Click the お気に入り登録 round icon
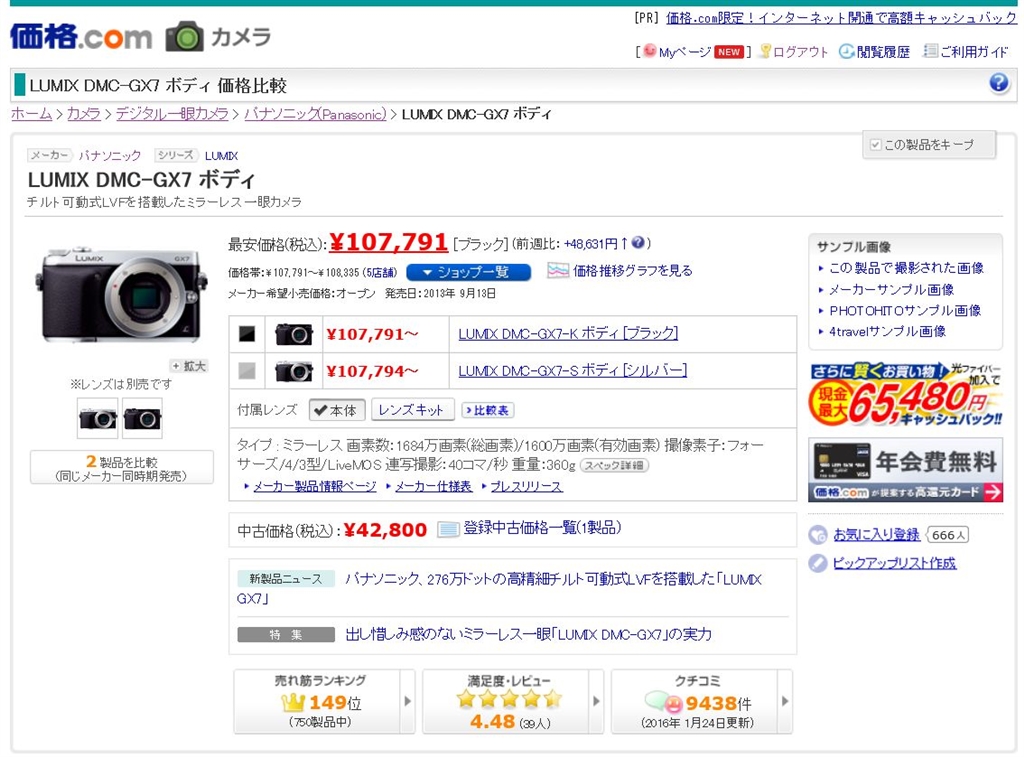 818,535
